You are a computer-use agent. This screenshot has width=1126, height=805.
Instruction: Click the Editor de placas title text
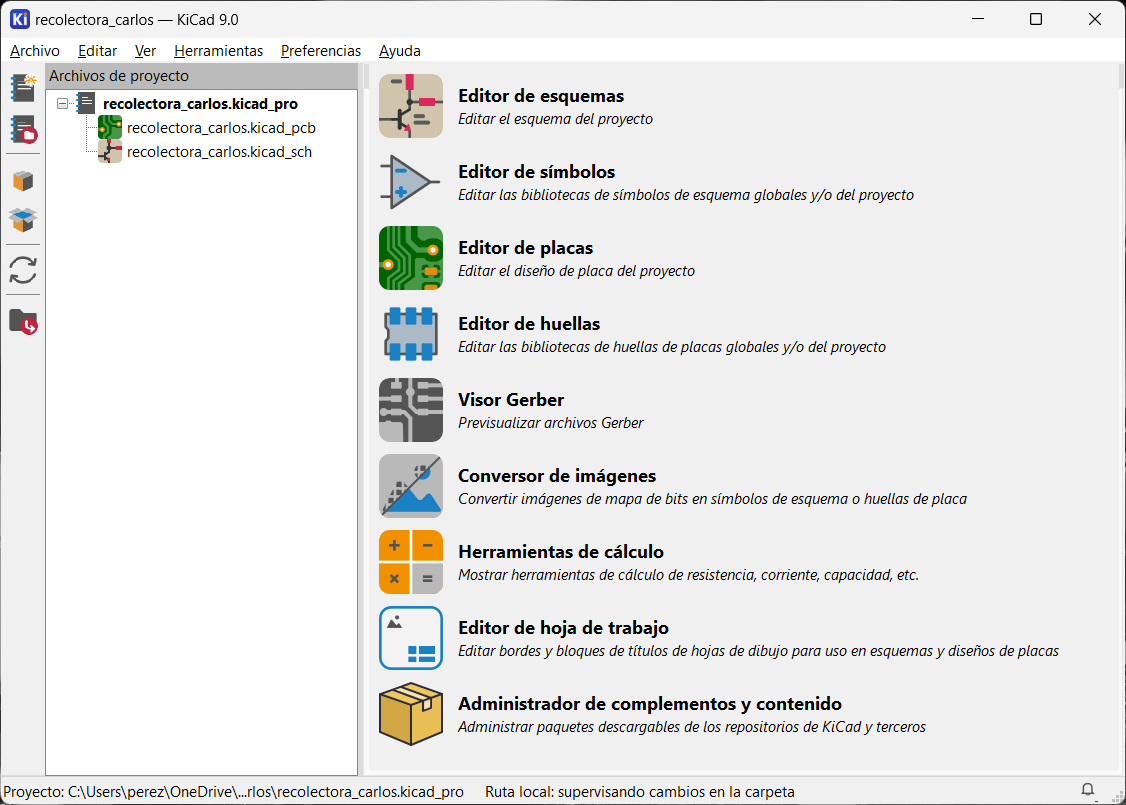pos(526,248)
